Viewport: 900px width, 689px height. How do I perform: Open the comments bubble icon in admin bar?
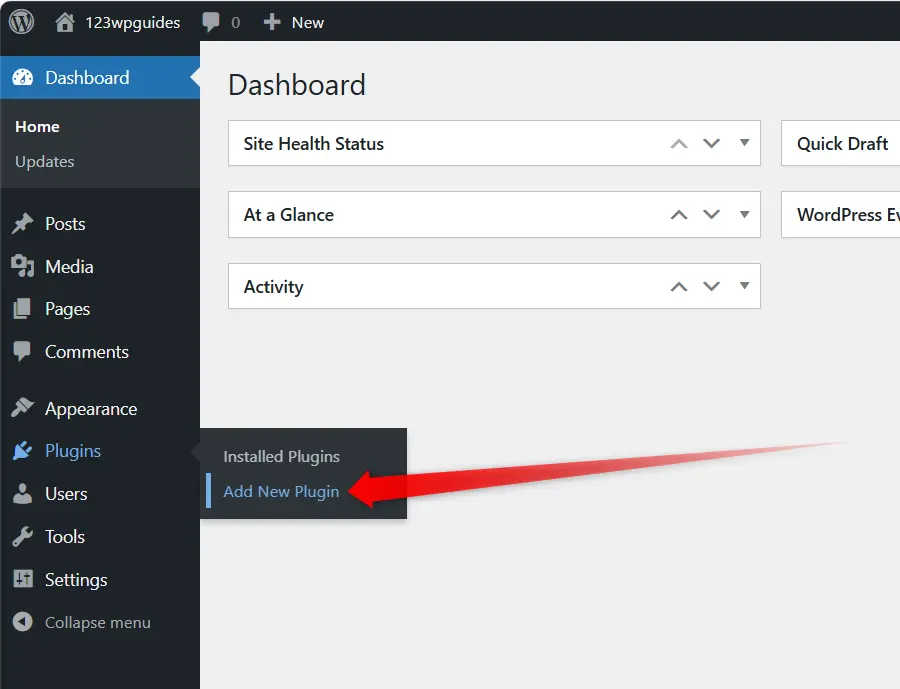(211, 22)
